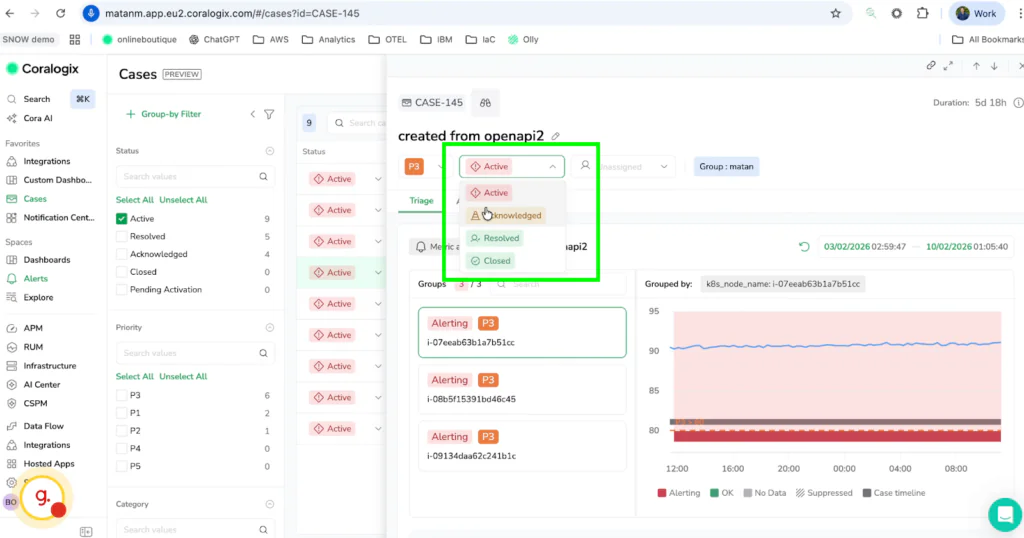This screenshot has width=1024, height=538.
Task: Bookmark this page with star icon
Action: pos(836,14)
